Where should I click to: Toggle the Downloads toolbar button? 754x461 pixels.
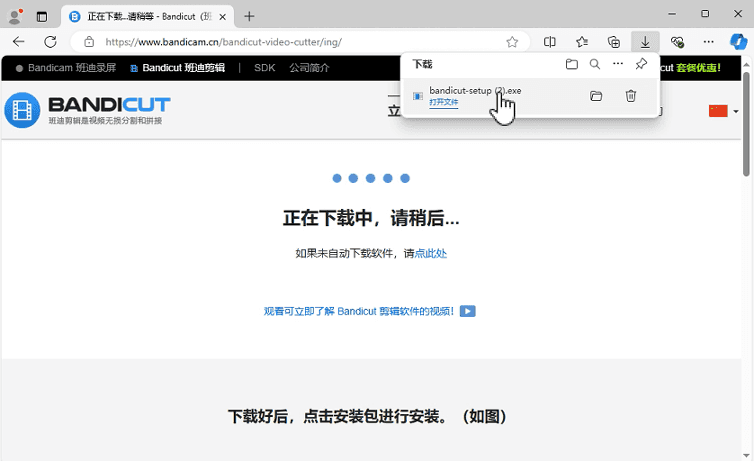click(x=645, y=42)
